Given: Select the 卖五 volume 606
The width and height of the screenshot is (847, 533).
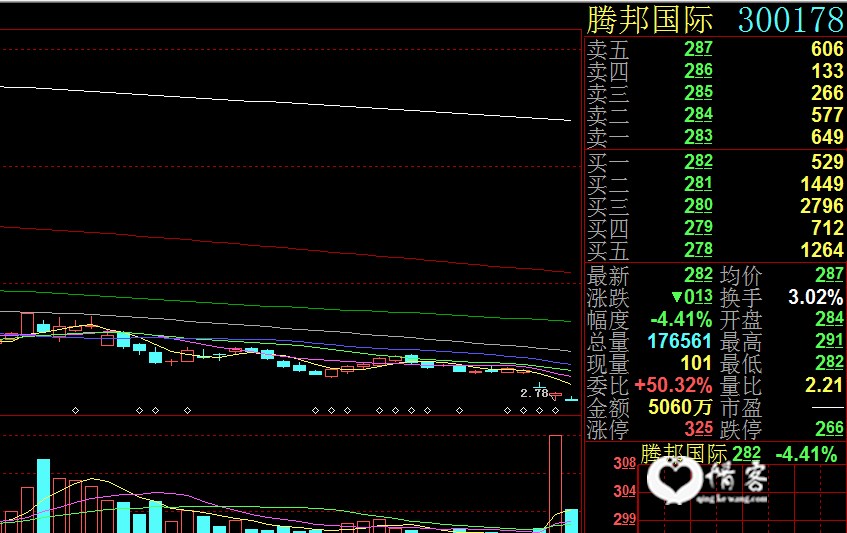Looking at the screenshot, I should click(827, 49).
